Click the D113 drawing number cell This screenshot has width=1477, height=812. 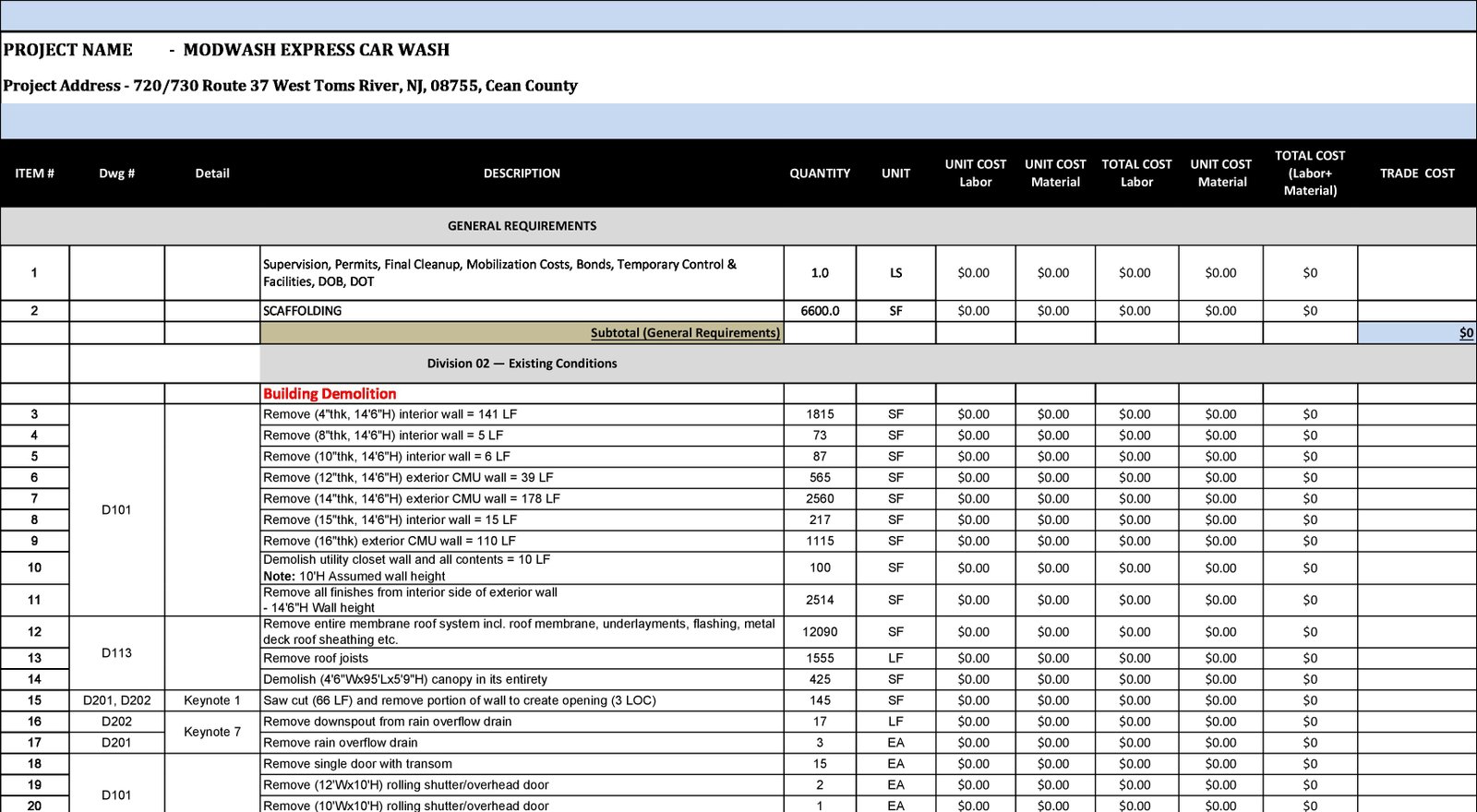point(117,653)
